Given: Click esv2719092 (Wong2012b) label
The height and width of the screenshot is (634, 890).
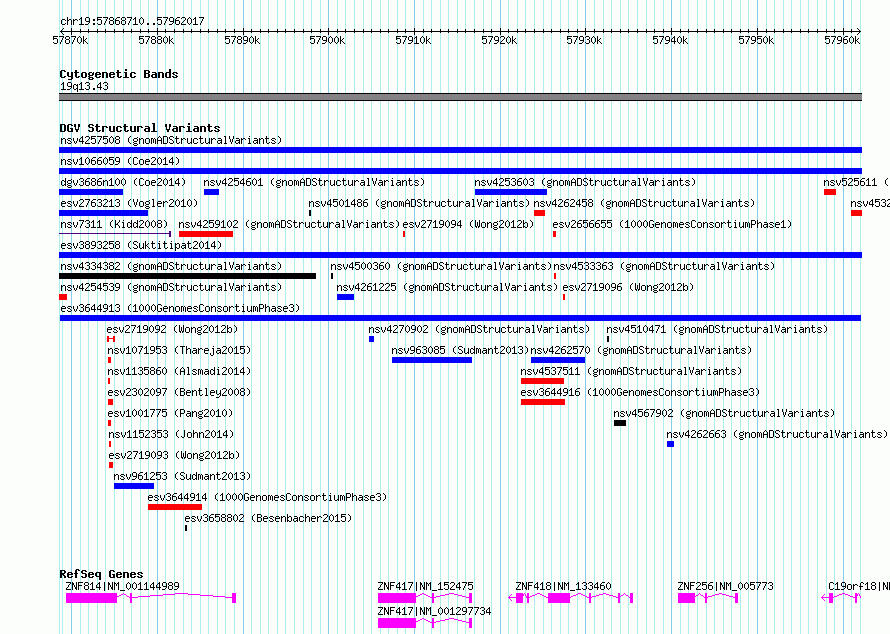Looking at the screenshot, I should coord(172,329).
